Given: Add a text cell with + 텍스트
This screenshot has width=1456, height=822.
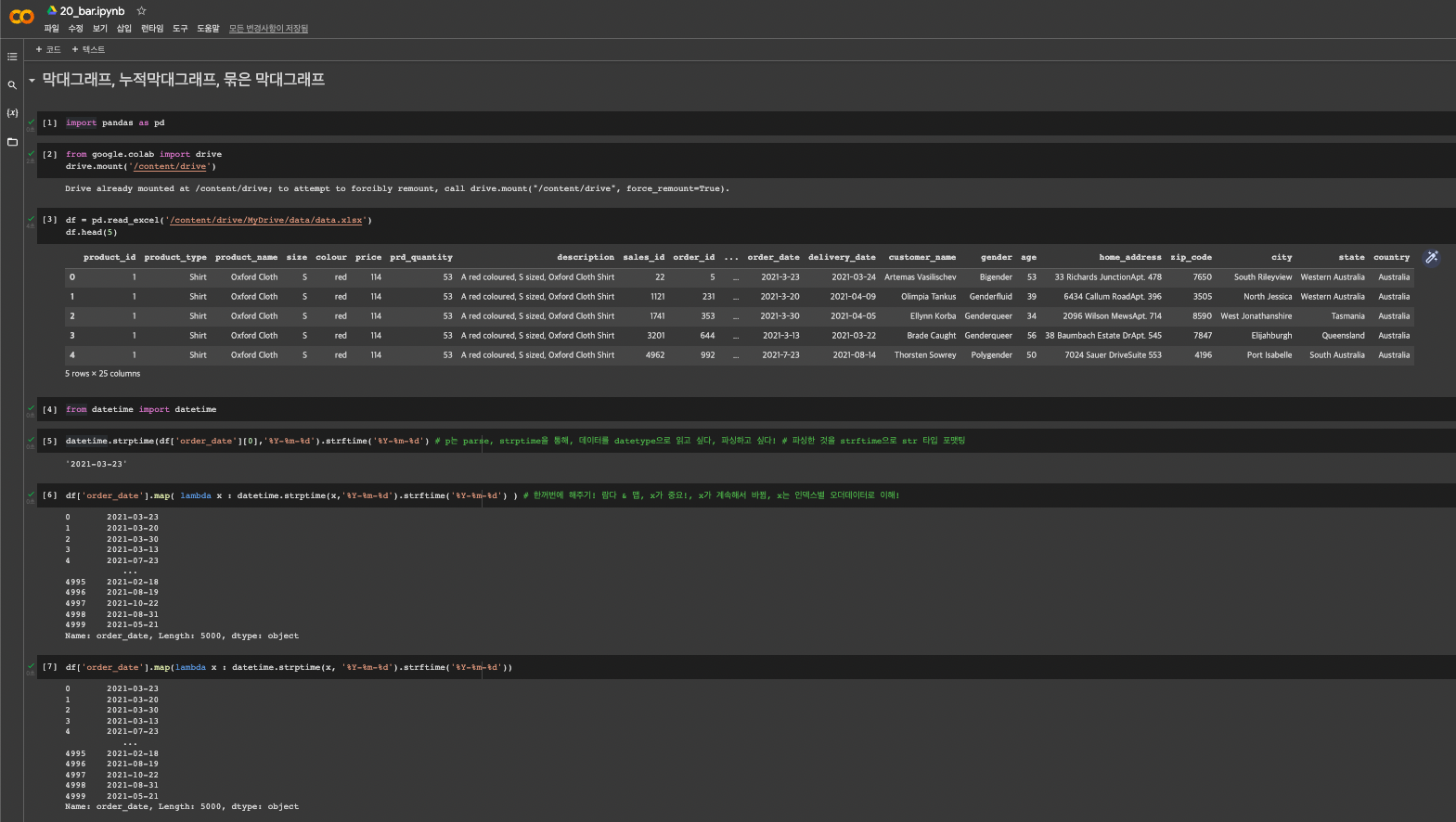Looking at the screenshot, I should pyautogui.click(x=88, y=49).
